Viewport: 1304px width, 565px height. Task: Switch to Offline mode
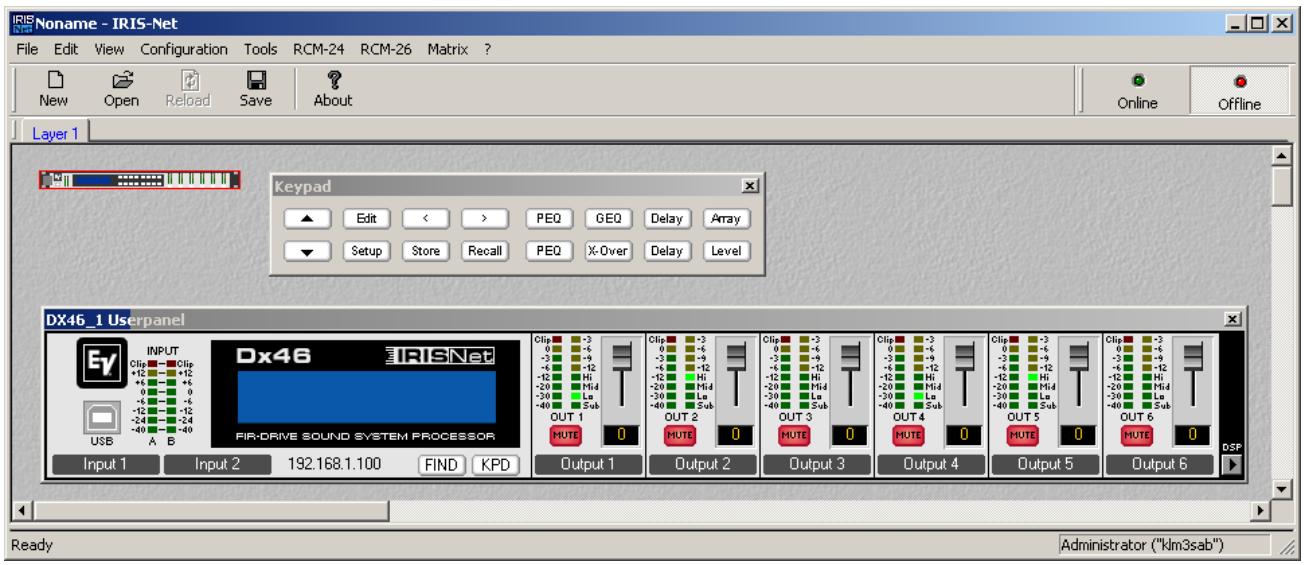pos(1238,88)
